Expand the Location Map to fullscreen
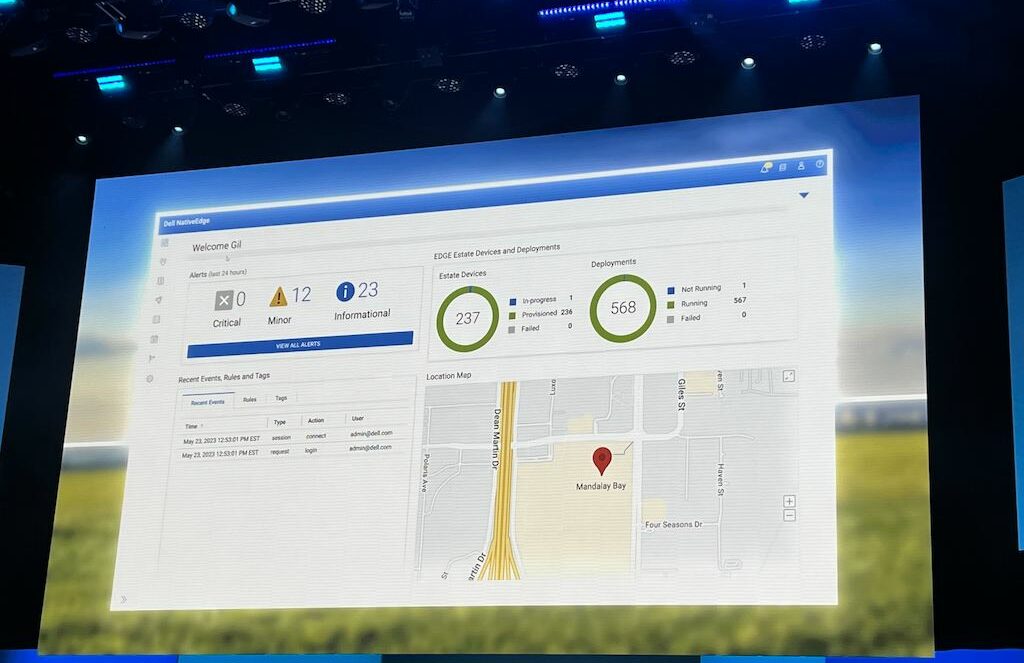The width and height of the screenshot is (1024, 663). (789, 376)
